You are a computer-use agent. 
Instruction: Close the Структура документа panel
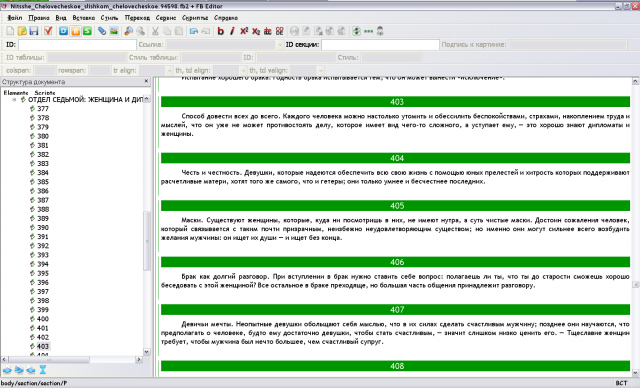pyautogui.click(x=147, y=82)
